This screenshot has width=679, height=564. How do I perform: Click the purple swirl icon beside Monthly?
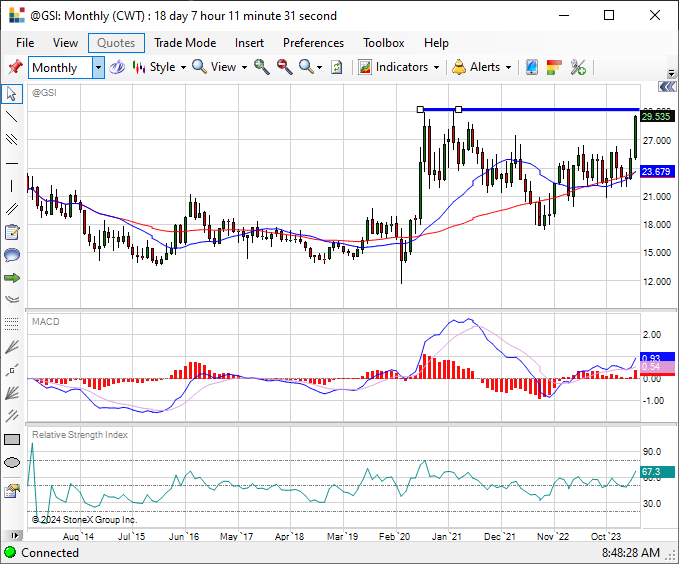(x=117, y=67)
